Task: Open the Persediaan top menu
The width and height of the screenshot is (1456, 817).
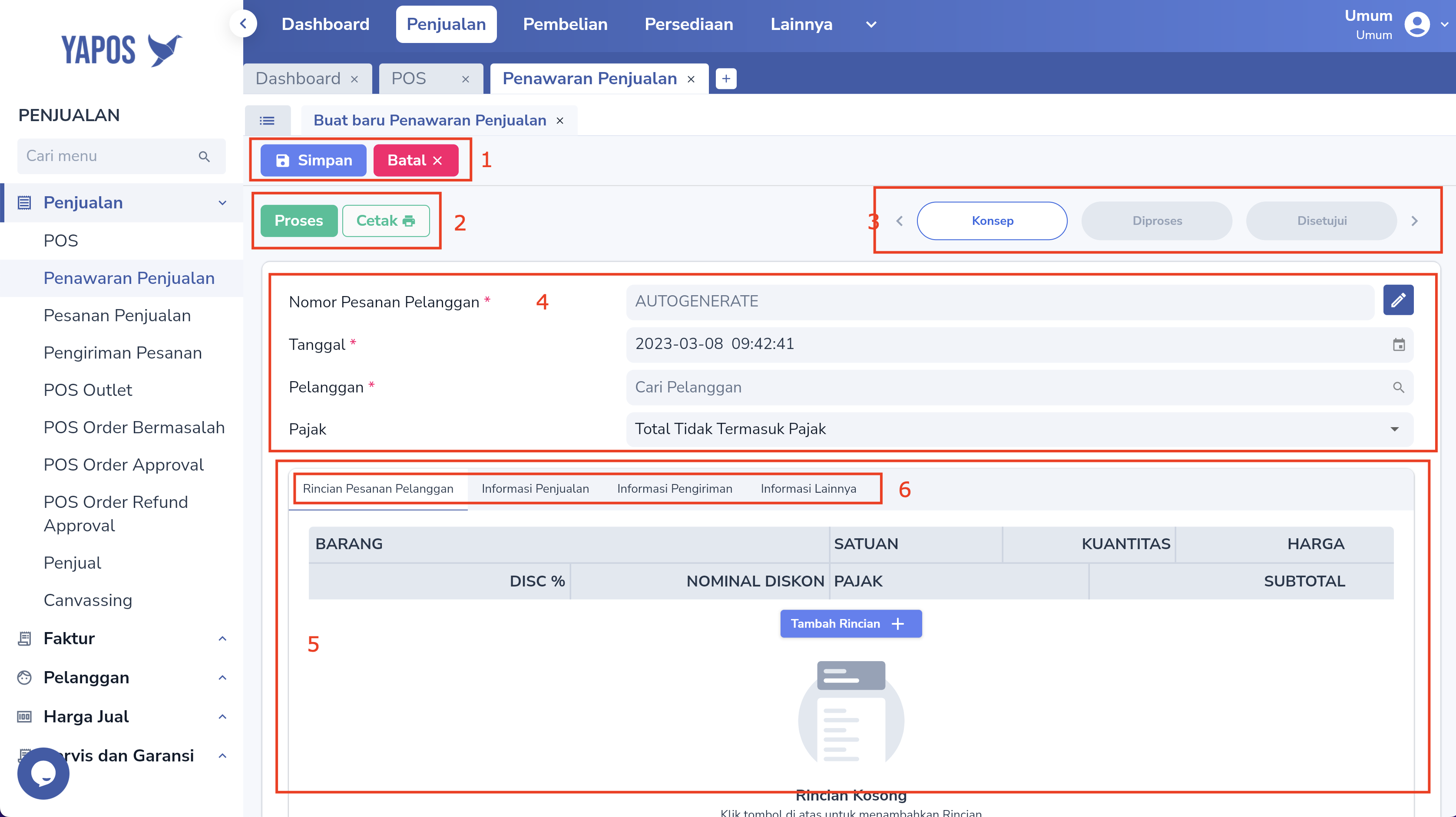Action: [689, 24]
